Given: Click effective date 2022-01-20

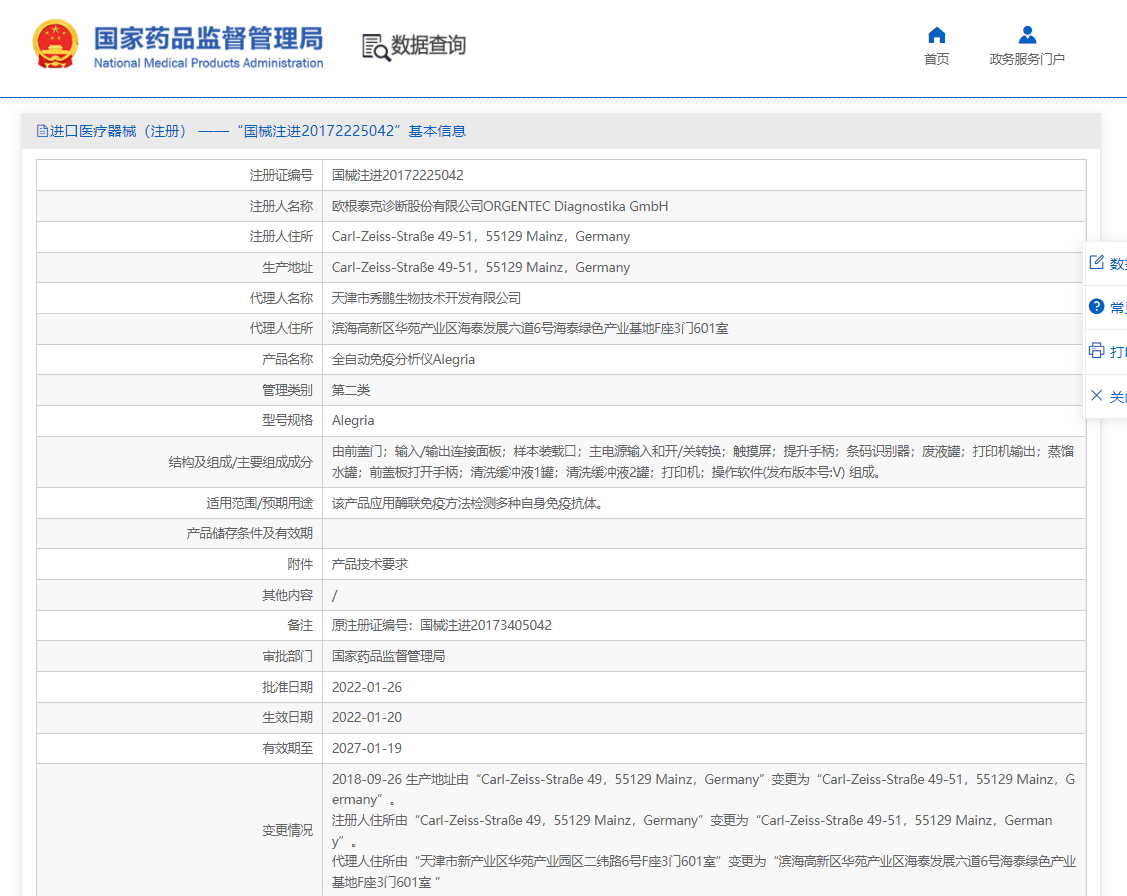Looking at the screenshot, I should [x=367, y=717].
